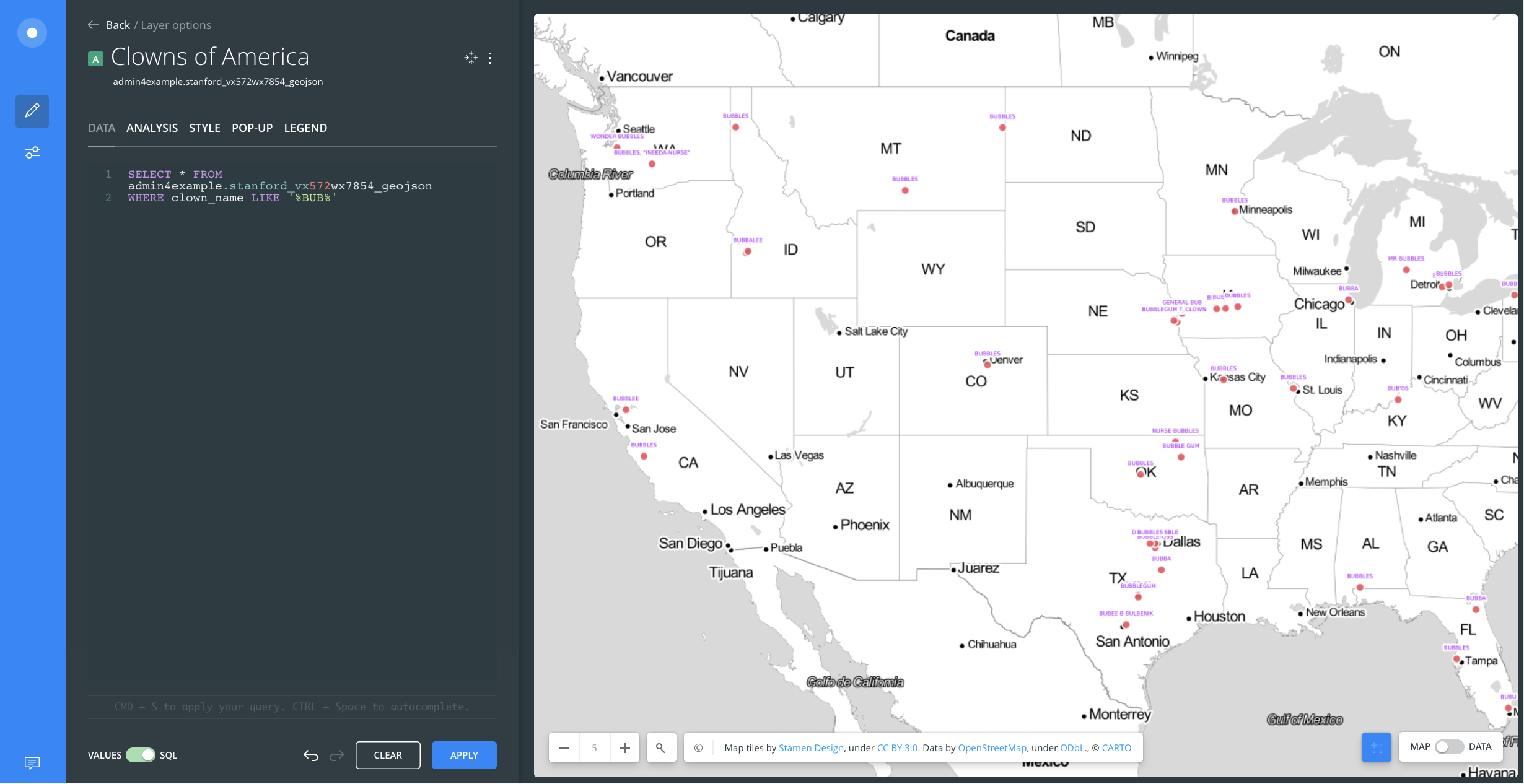Open the settings sliders icon in the sidebar
The image size is (1524, 784).
(x=32, y=152)
